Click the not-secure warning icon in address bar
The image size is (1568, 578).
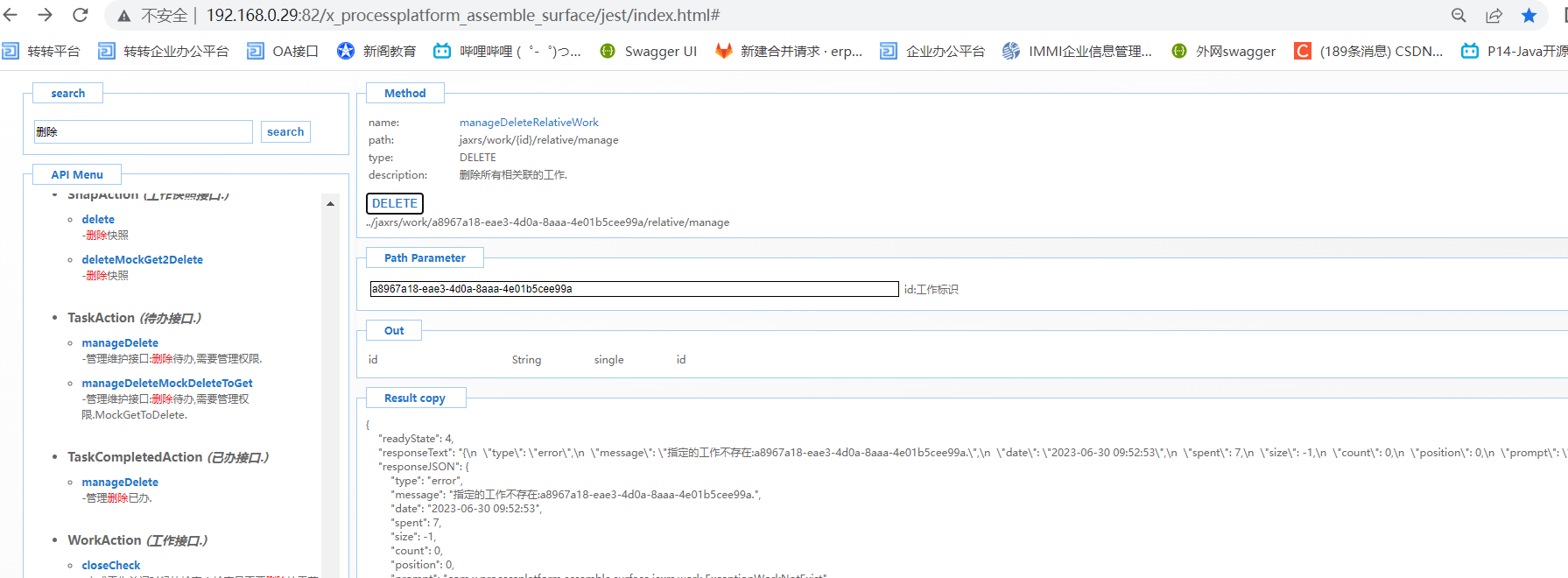[x=124, y=16]
